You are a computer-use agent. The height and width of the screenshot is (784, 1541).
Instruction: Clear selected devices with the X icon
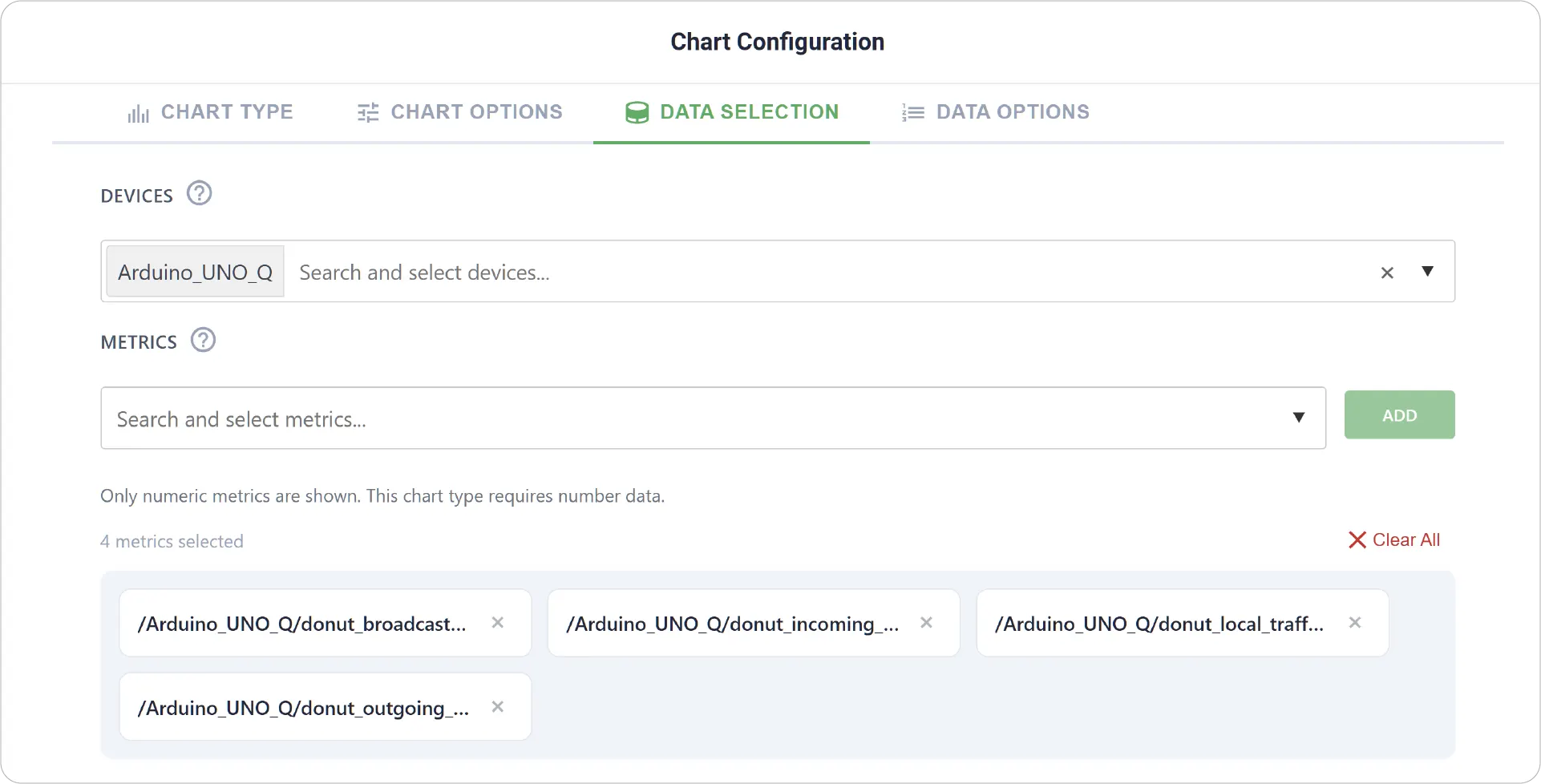[x=1387, y=273]
